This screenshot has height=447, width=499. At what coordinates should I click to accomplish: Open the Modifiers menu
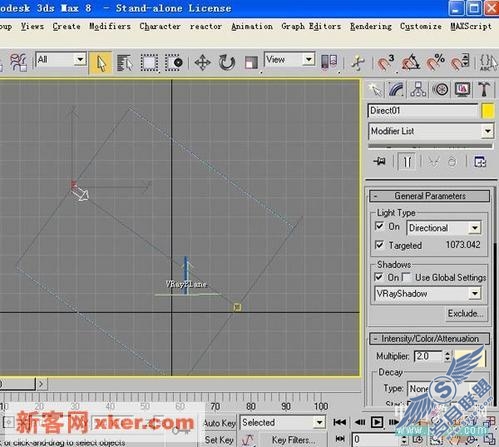click(x=110, y=26)
